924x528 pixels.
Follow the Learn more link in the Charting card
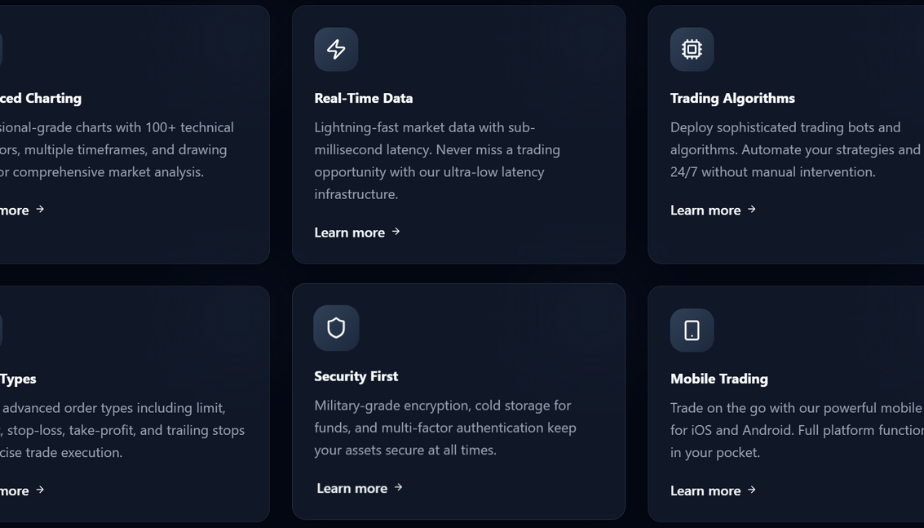click(x=15, y=210)
